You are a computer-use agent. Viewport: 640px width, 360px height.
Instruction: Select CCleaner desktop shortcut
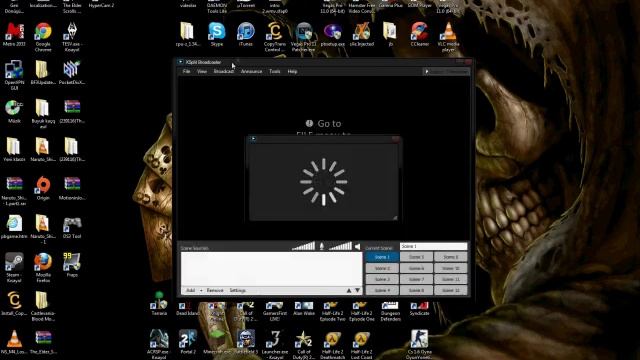tap(420, 34)
